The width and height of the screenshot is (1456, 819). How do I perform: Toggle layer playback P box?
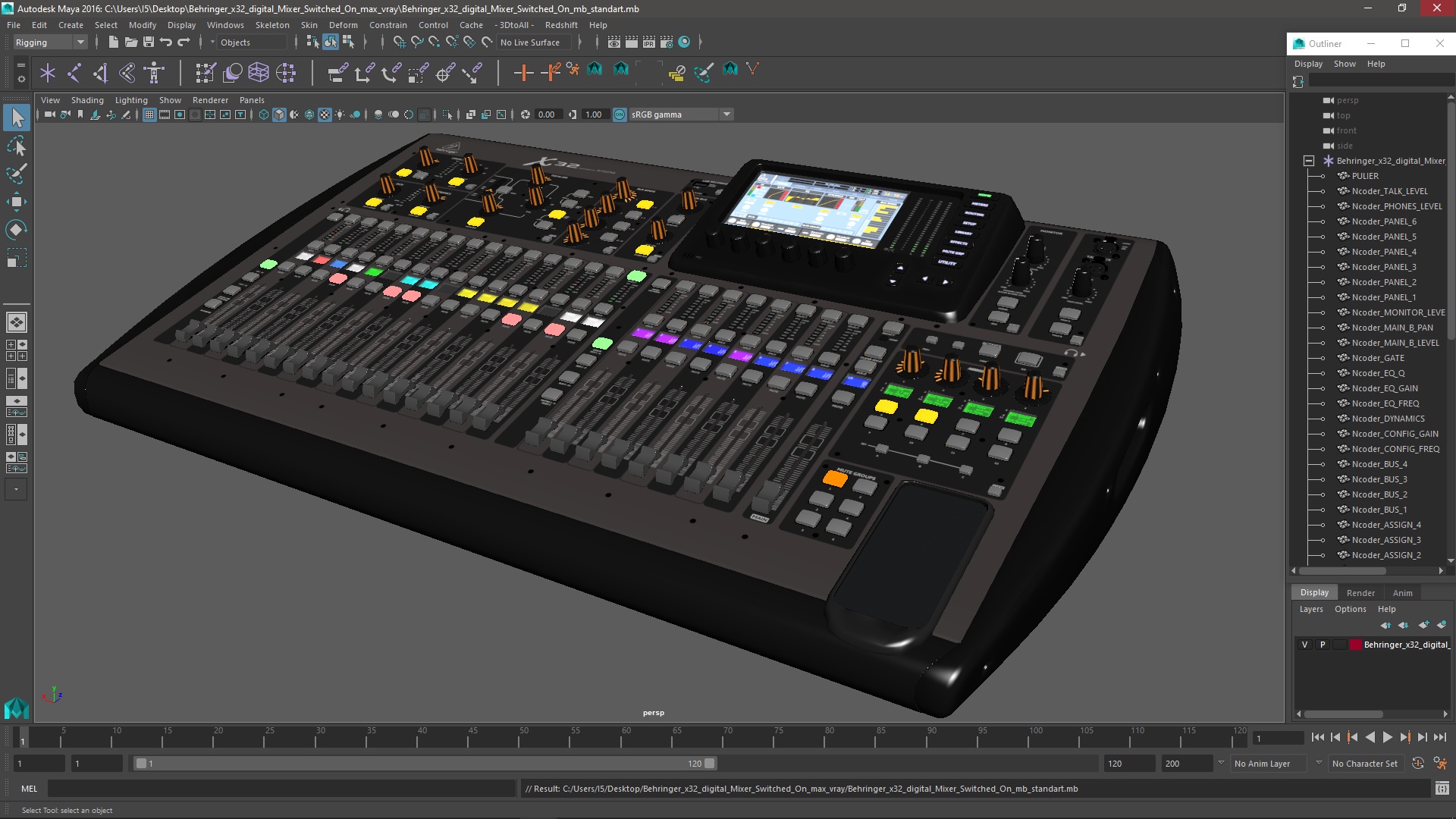coord(1323,645)
